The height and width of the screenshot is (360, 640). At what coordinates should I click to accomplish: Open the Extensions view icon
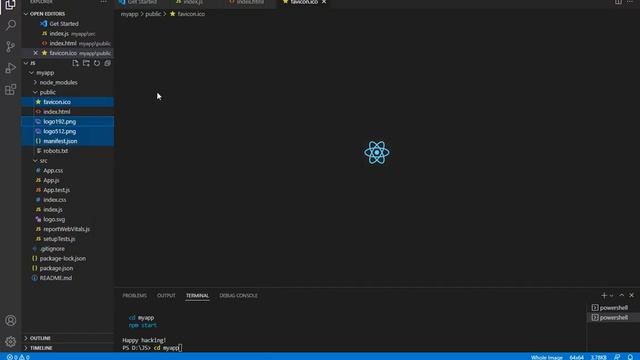pyautogui.click(x=10, y=89)
